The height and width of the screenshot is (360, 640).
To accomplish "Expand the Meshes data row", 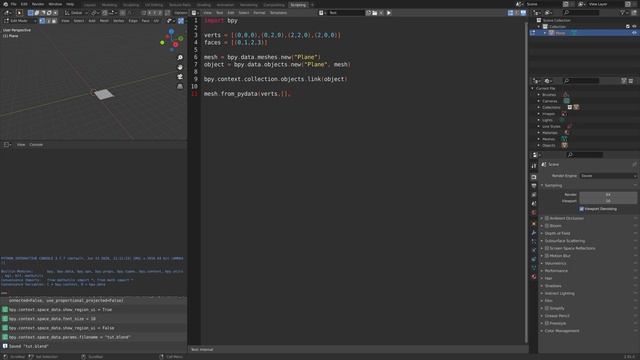I will pos(539,139).
